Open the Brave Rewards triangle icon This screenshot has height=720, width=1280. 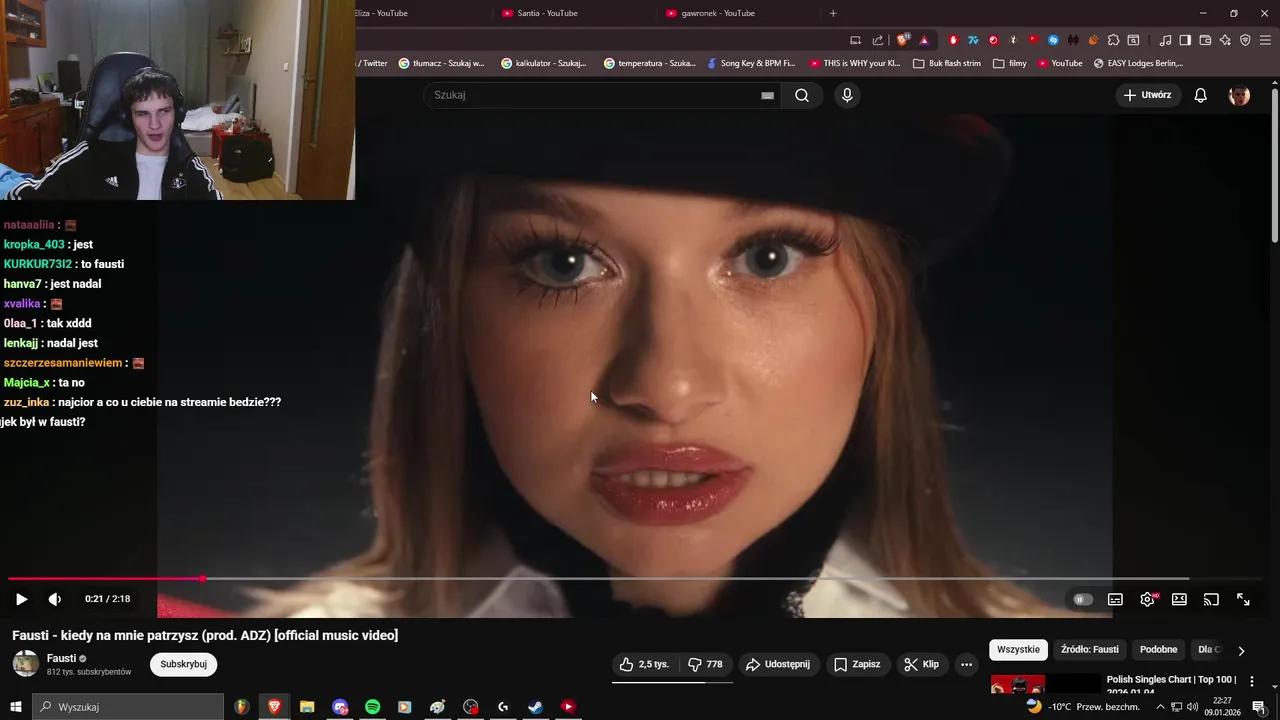(924, 40)
